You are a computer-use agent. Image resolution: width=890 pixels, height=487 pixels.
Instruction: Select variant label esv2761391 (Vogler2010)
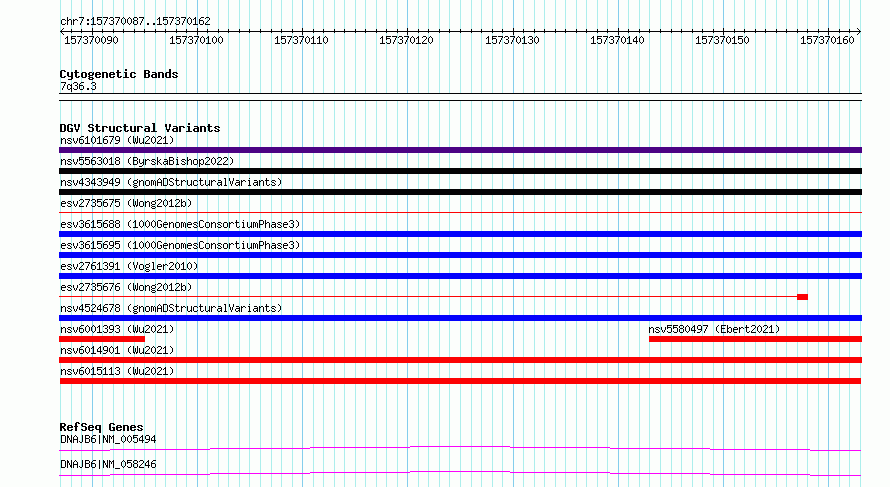point(129,266)
